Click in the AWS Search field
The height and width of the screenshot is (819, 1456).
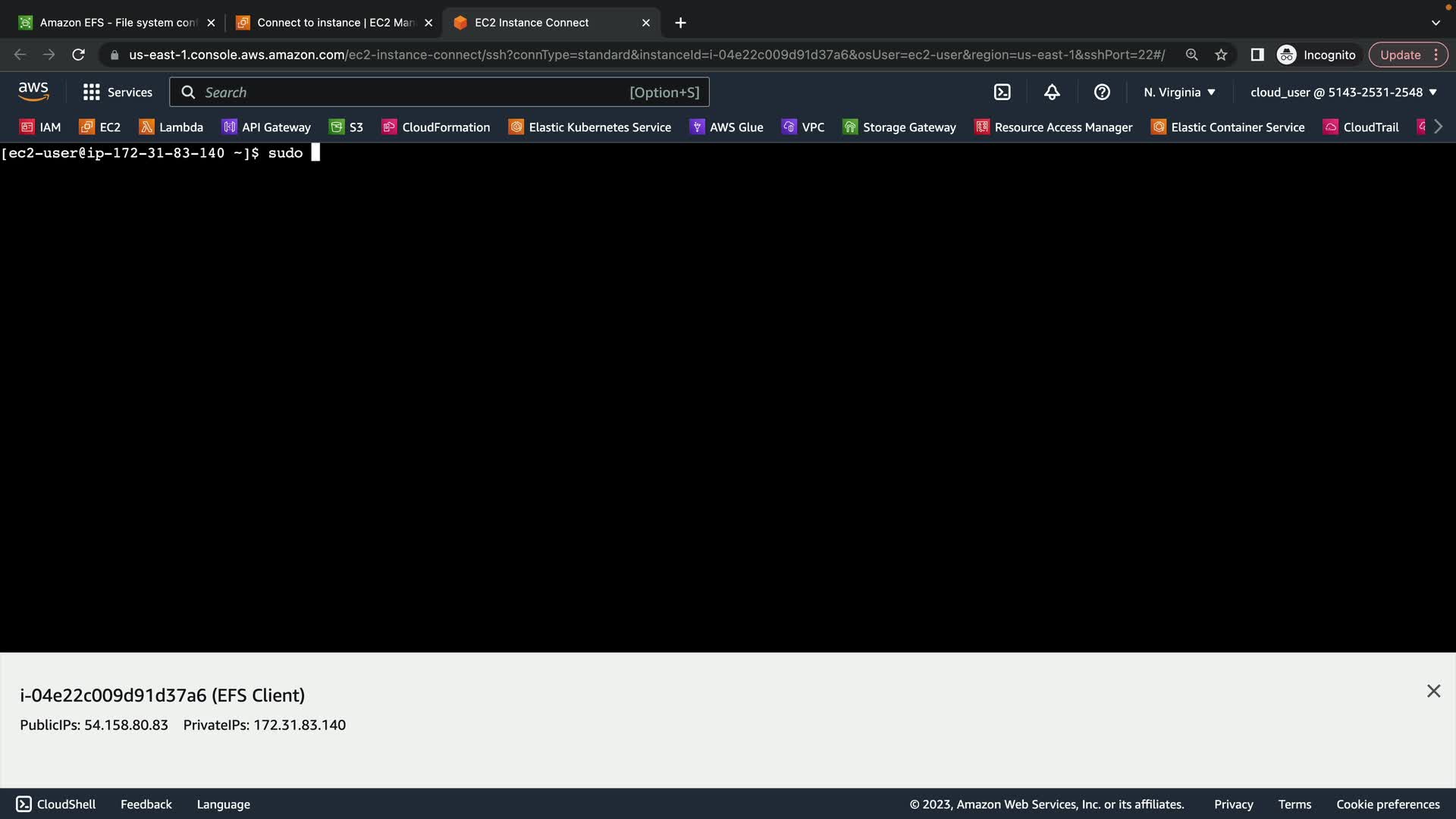[x=413, y=93]
